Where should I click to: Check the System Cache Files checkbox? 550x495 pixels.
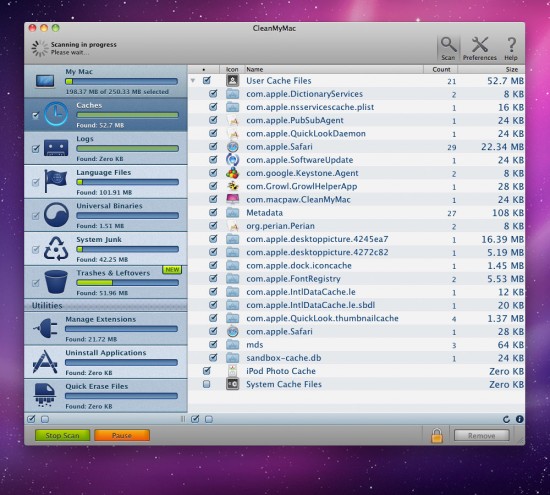[x=207, y=384]
